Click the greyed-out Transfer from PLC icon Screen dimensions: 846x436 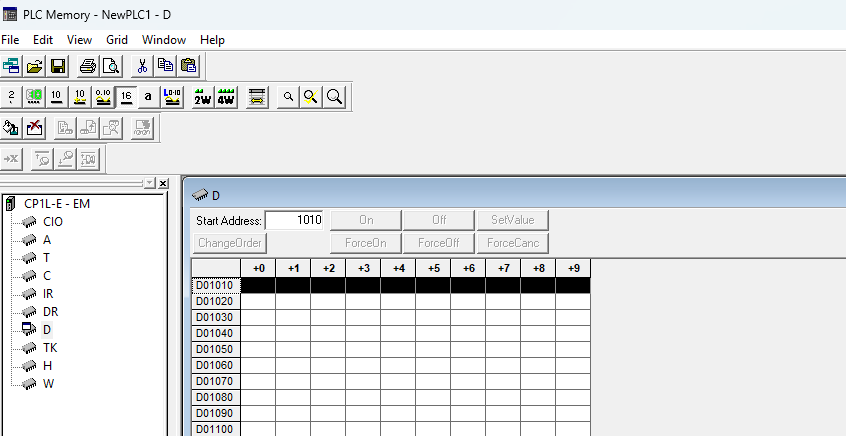tap(88, 128)
